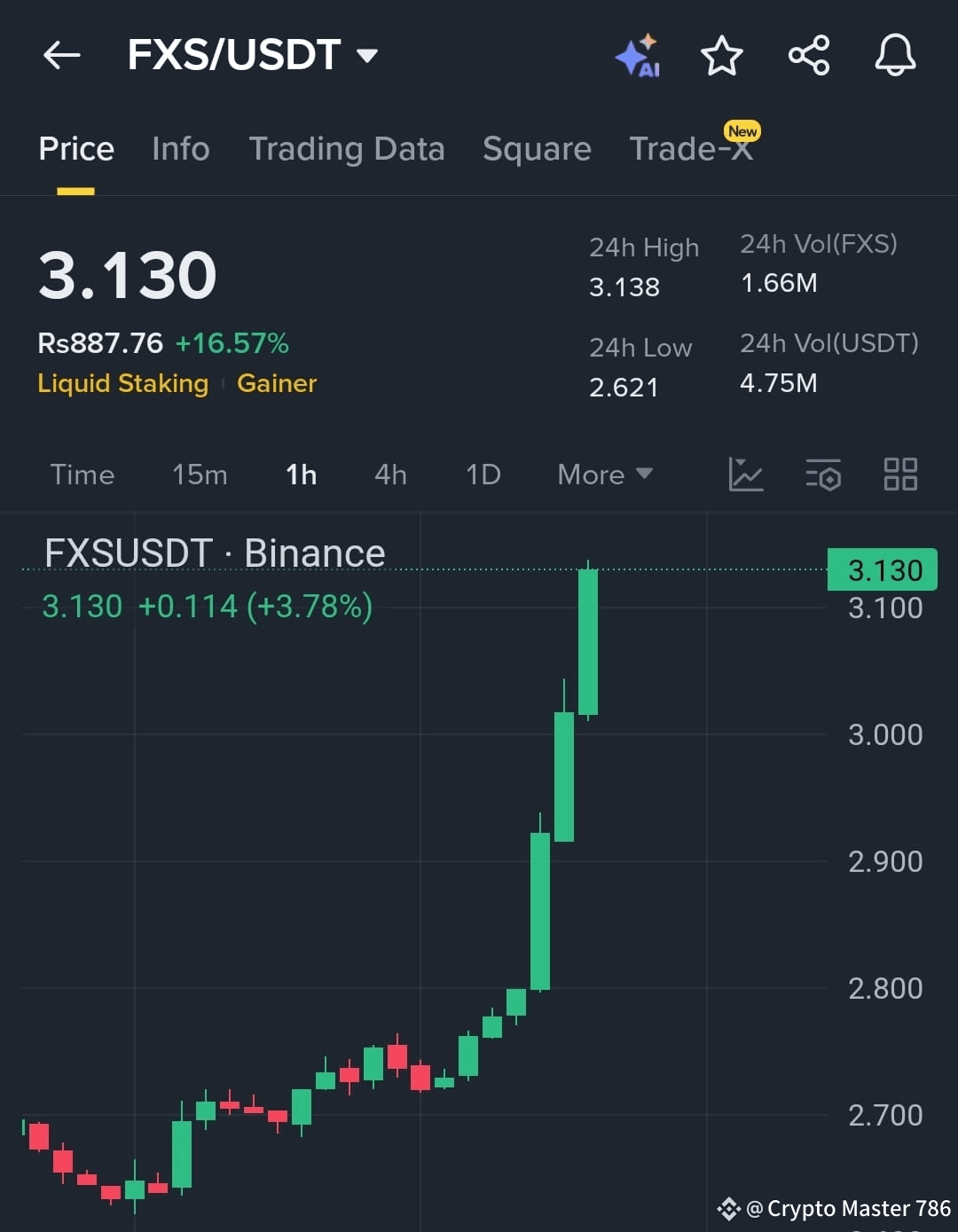Open chart settings icon
Viewport: 958px width, 1232px height.
[823, 475]
